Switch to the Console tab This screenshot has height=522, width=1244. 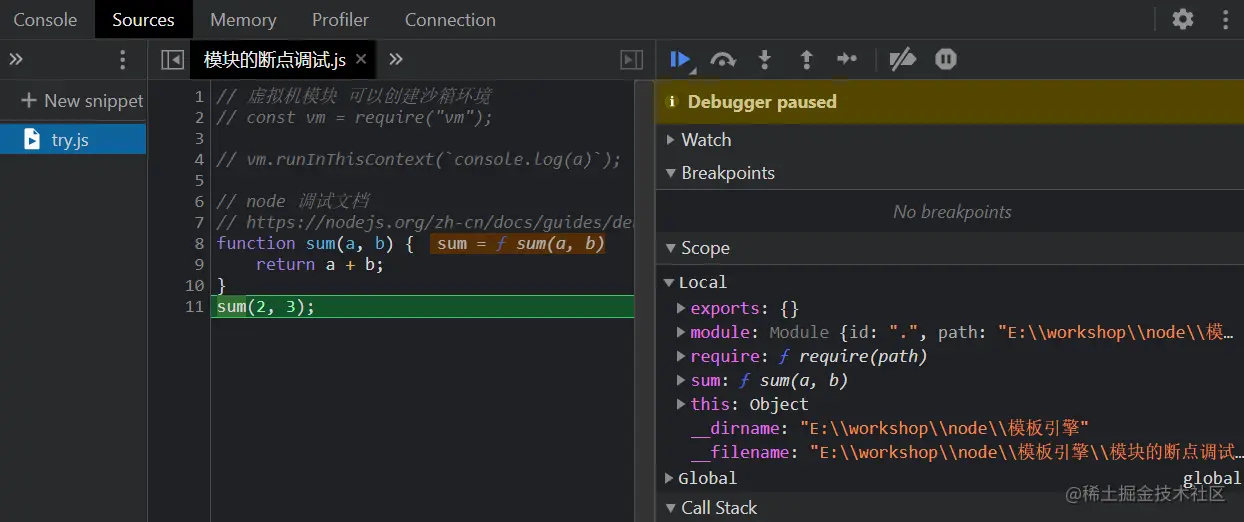[45, 19]
